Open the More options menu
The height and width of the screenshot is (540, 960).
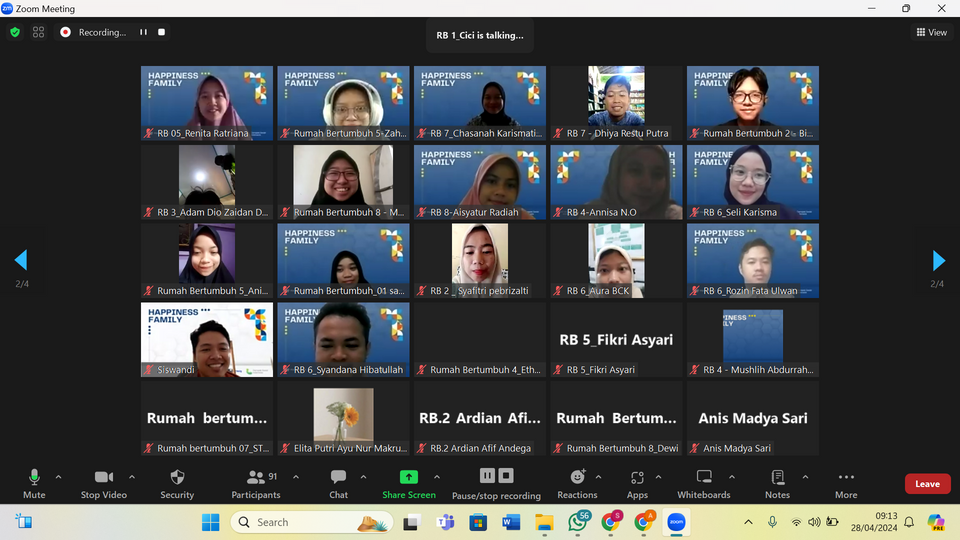point(846,478)
